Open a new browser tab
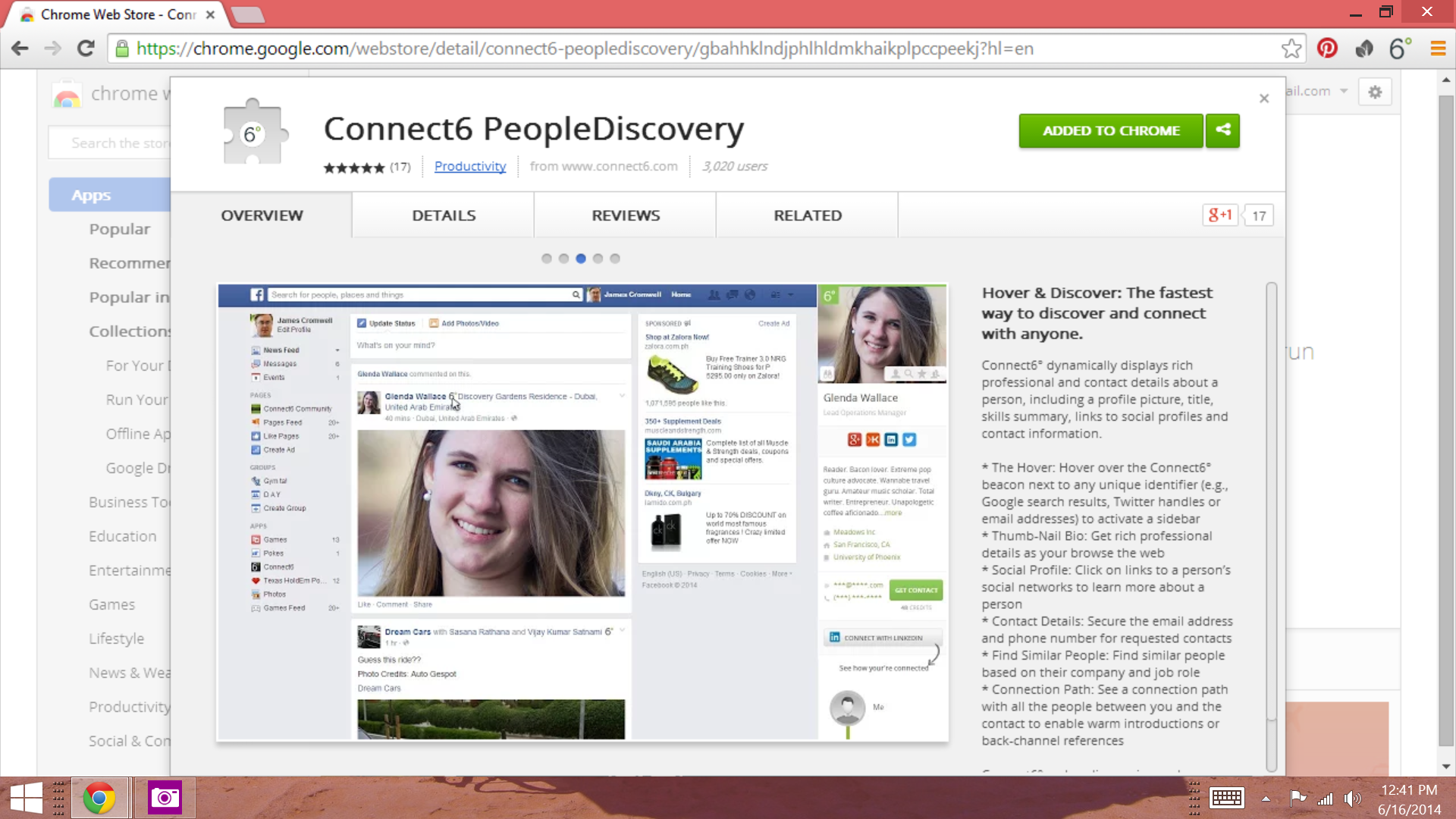 [x=246, y=14]
